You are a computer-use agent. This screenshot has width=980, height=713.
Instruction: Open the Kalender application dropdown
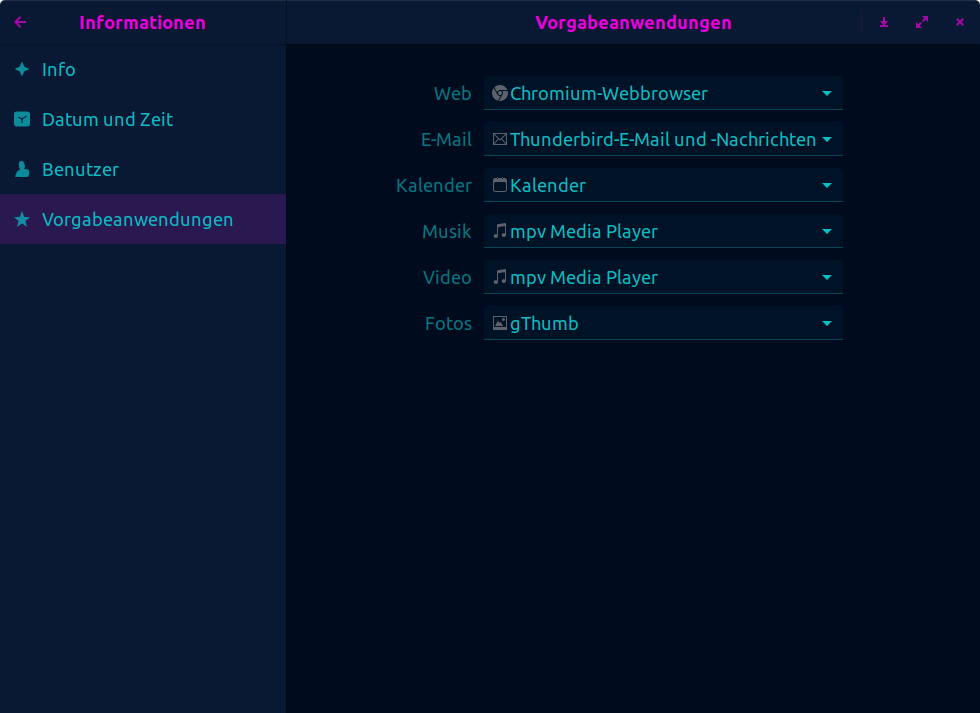tap(663, 185)
